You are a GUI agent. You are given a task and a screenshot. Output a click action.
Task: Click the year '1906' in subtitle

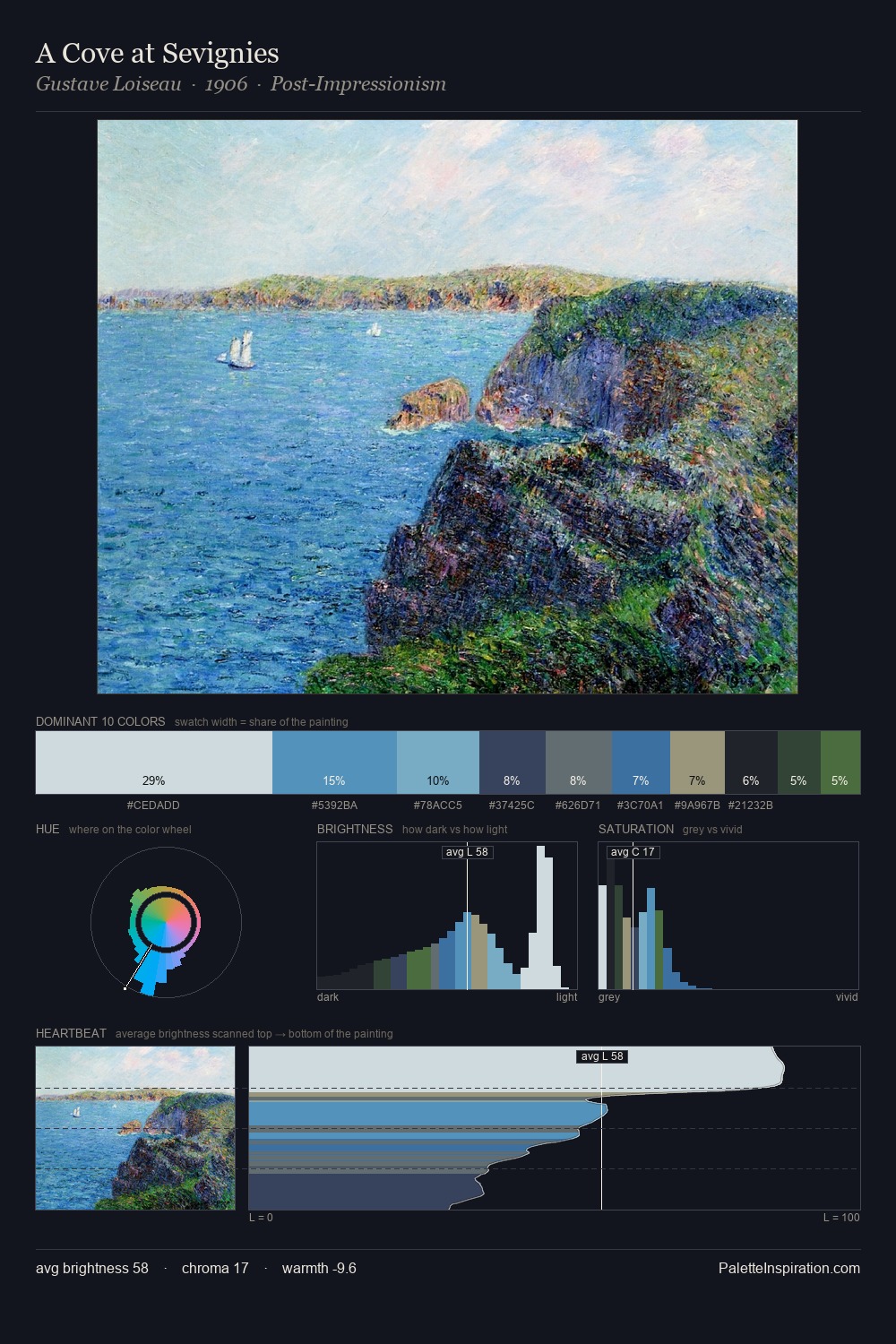226,84
